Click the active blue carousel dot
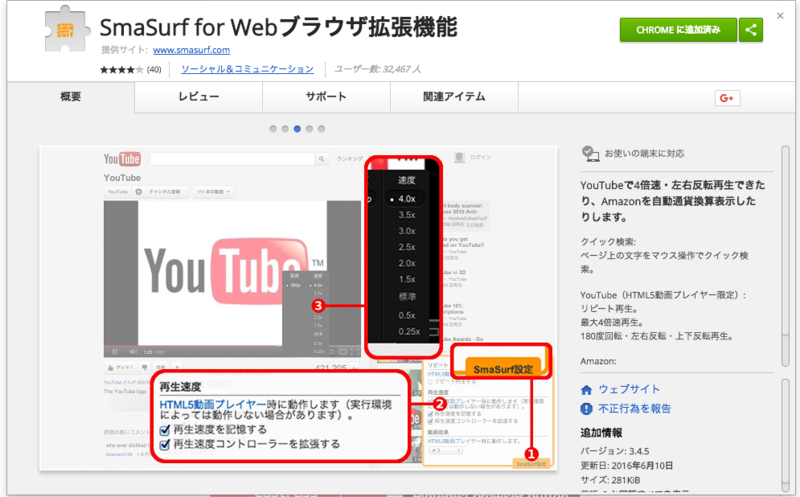800x497 pixels. (x=297, y=129)
